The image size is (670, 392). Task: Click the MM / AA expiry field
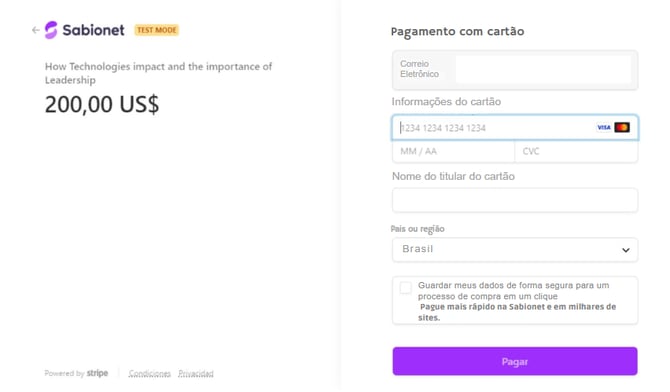[453, 151]
